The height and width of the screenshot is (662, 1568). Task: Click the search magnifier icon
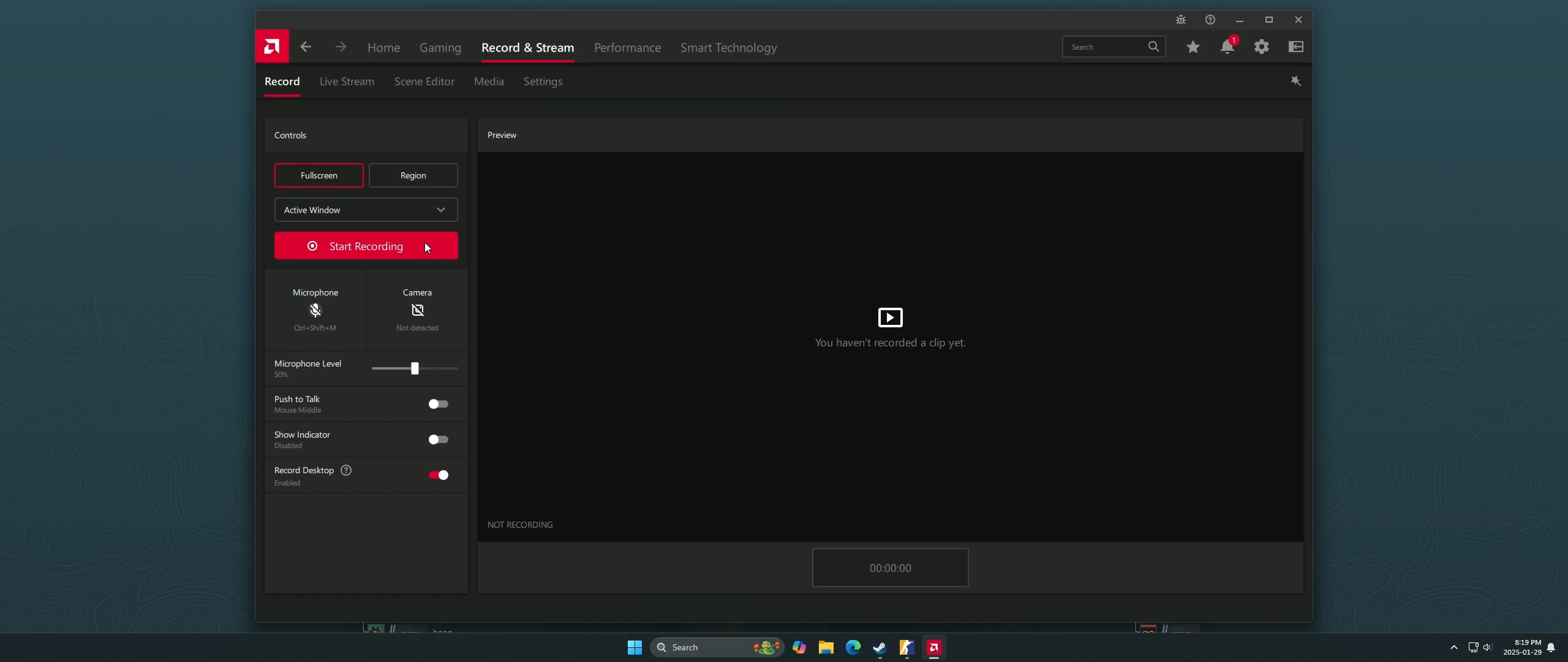[x=1153, y=47]
